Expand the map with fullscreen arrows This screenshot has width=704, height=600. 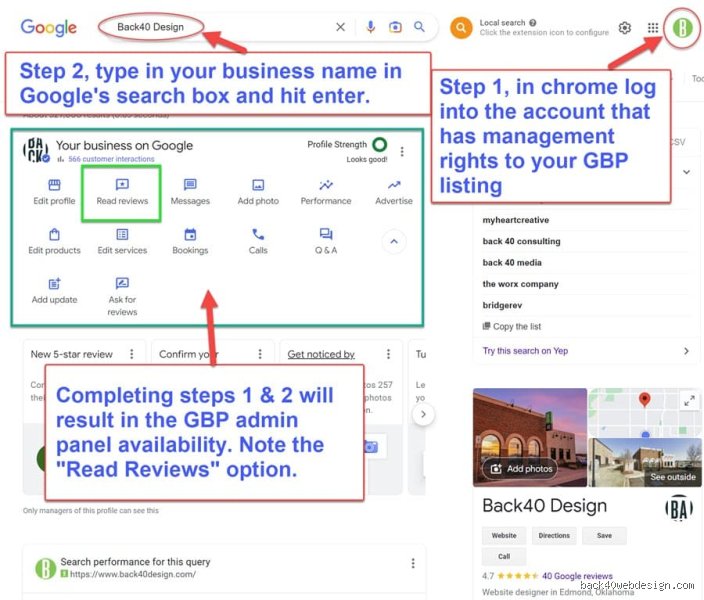click(x=689, y=401)
